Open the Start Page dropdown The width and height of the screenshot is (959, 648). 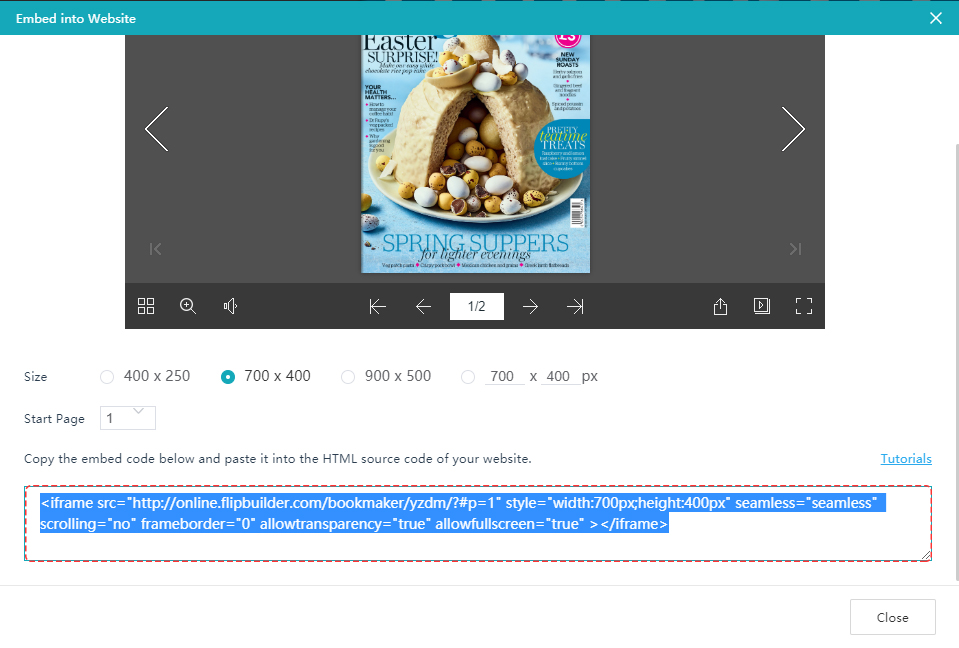coord(128,418)
